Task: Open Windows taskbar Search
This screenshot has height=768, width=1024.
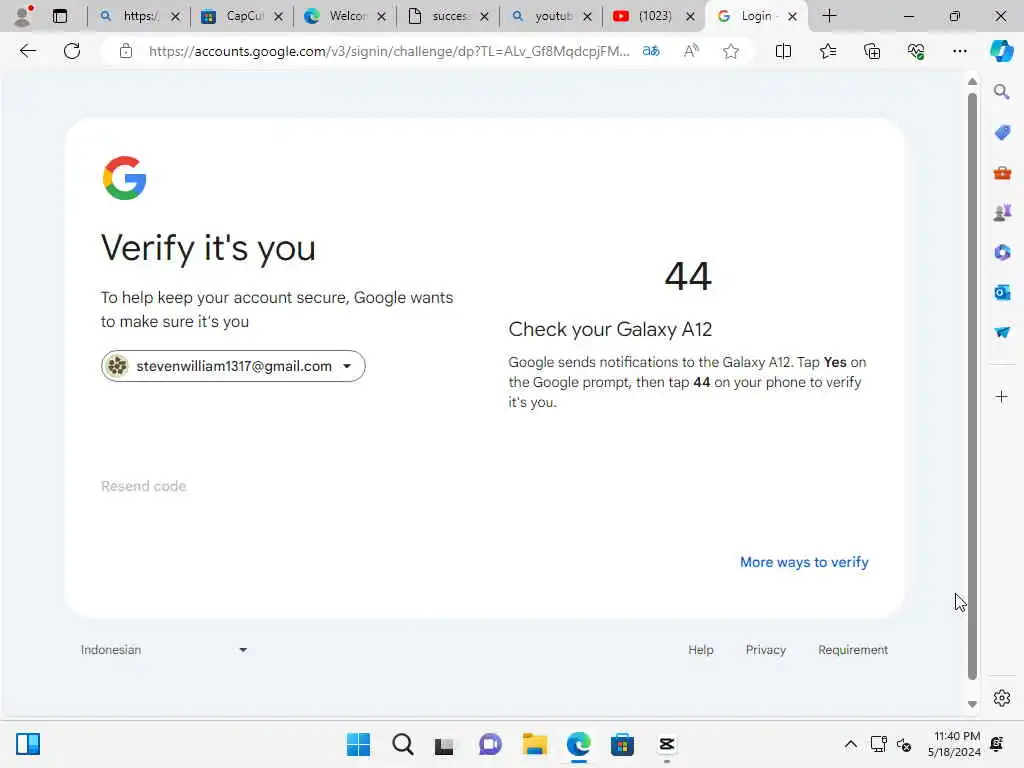Action: tap(402, 744)
